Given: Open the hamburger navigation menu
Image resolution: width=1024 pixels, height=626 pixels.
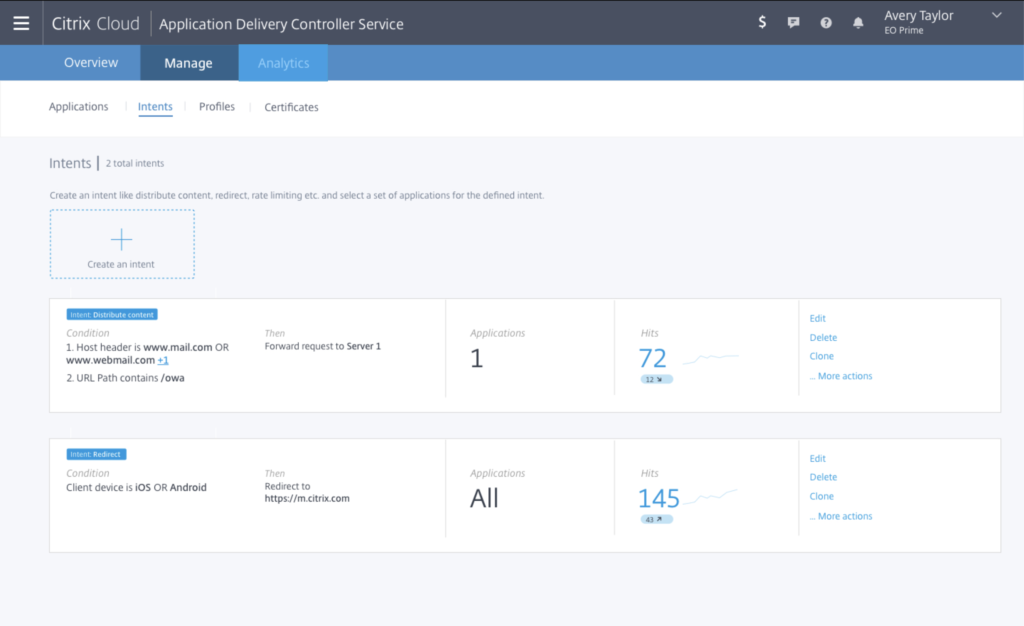Looking at the screenshot, I should (21, 23).
